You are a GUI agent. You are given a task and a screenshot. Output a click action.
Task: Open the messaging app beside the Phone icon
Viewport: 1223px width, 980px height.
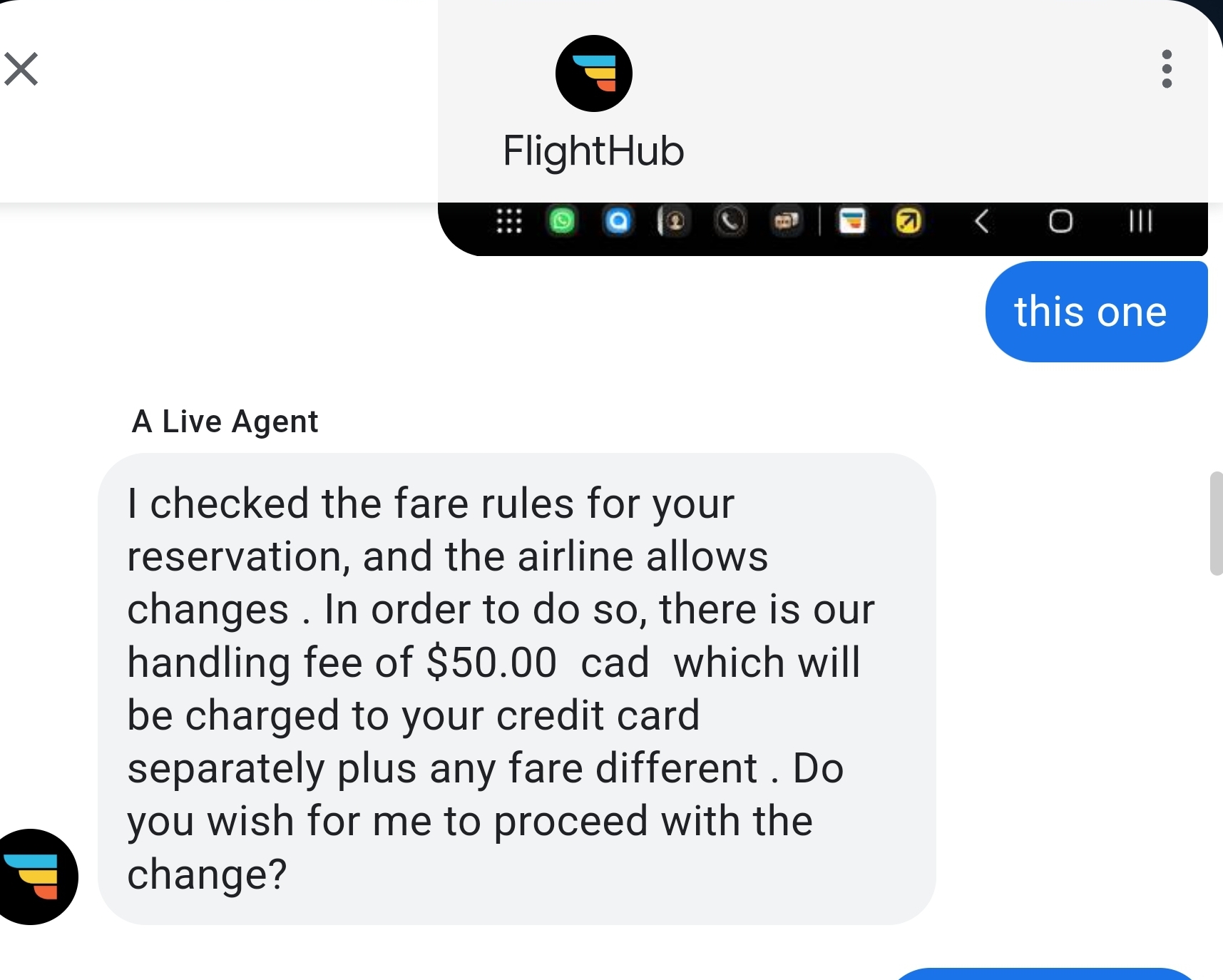[x=786, y=221]
